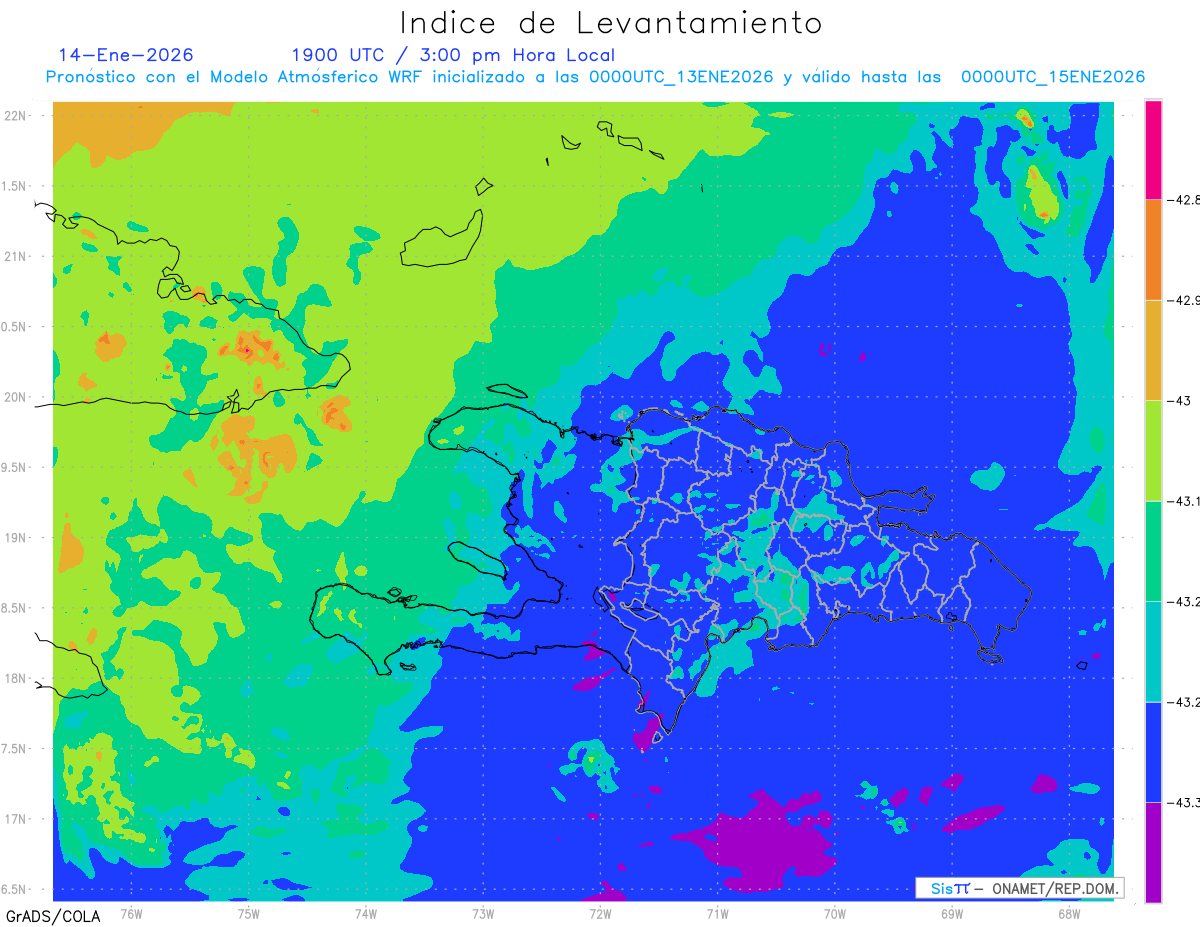
Task: Click the '-43' color bar value
Action: 1179,400
